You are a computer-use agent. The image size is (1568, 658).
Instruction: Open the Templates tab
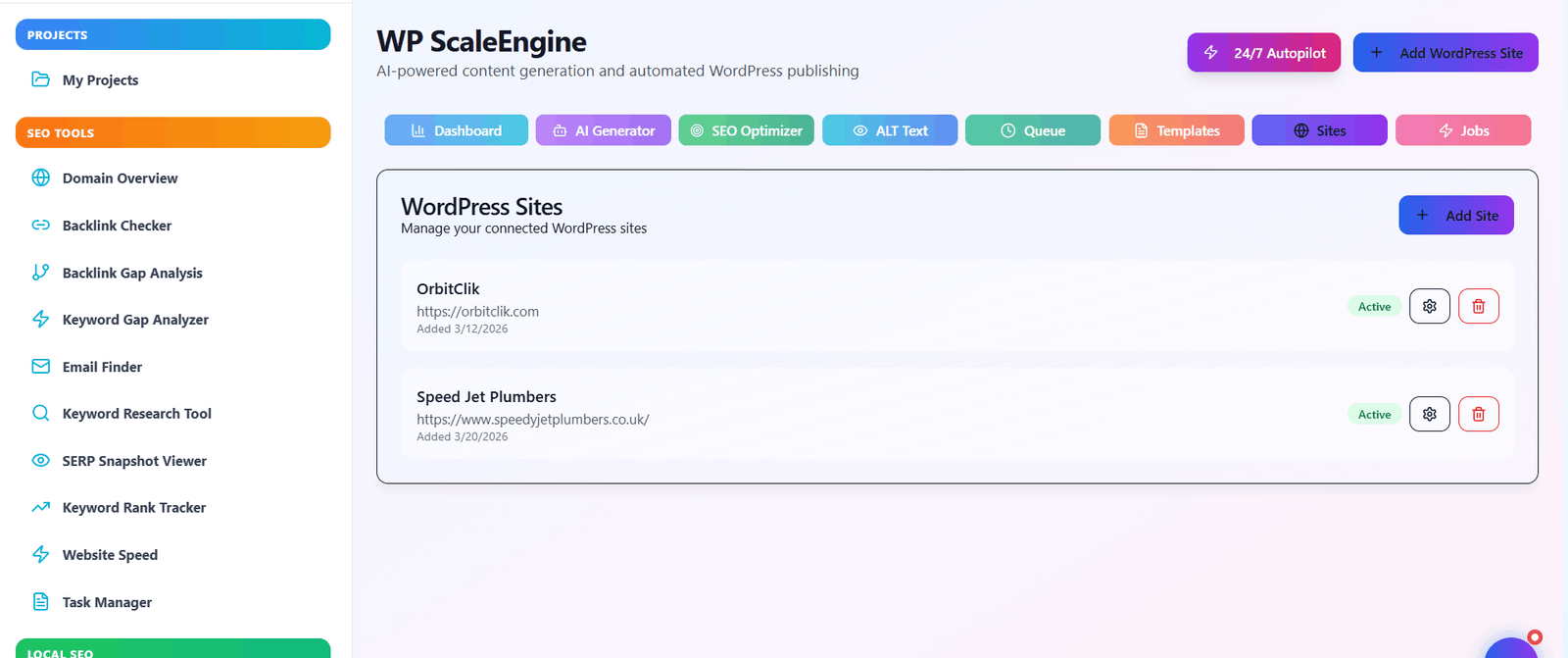pyautogui.click(x=1176, y=130)
